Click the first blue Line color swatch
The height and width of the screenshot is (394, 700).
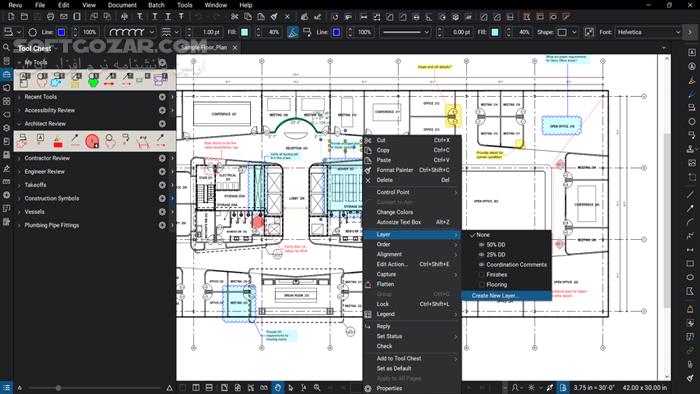pos(61,32)
